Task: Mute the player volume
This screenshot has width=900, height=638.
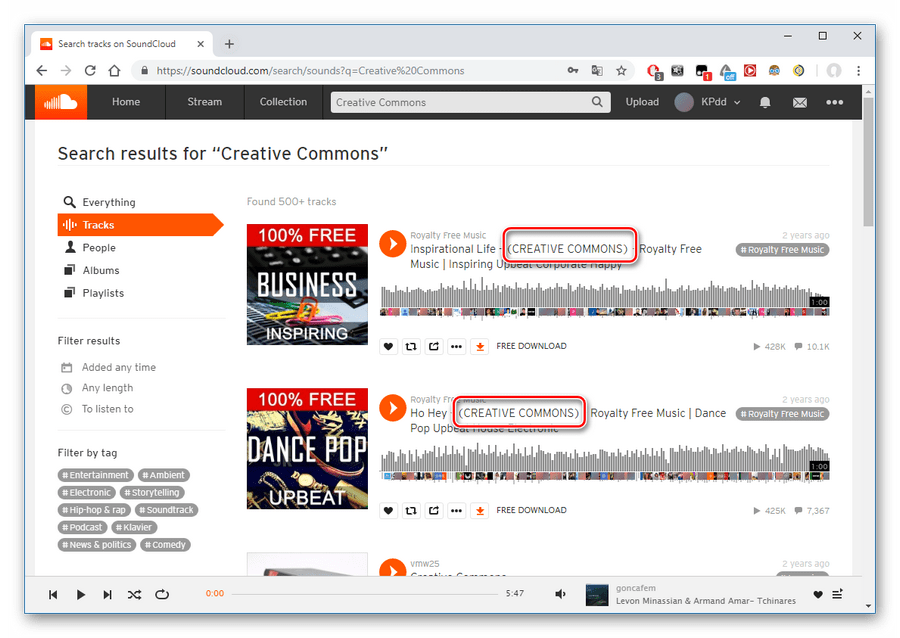Action: tap(561, 594)
